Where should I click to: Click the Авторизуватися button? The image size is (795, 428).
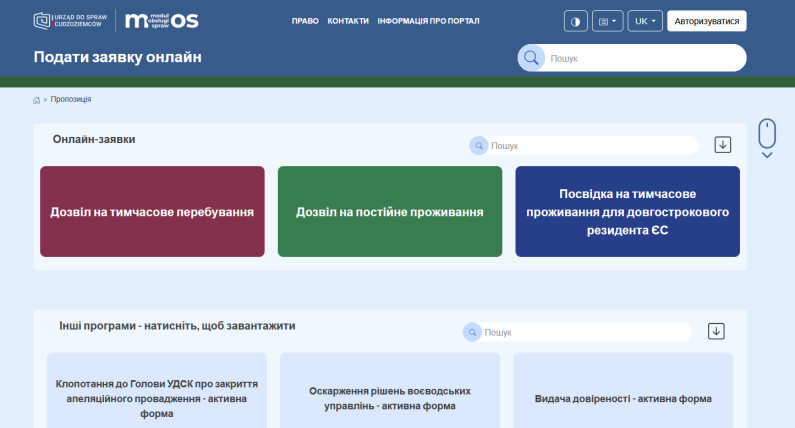707,21
